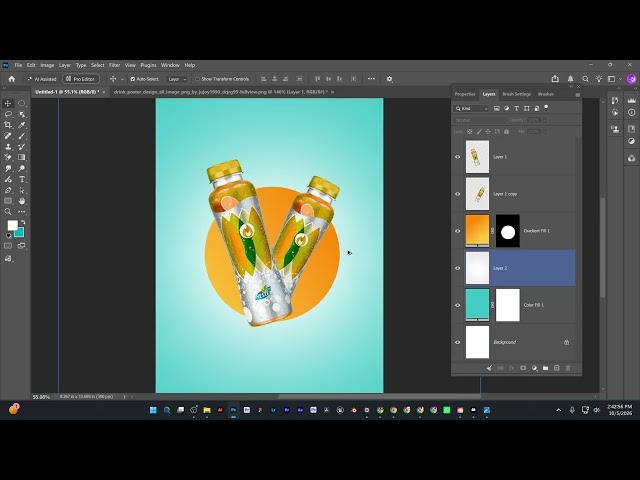Select the Dodge tool
This screenshot has width=640, height=480.
coord(22,168)
